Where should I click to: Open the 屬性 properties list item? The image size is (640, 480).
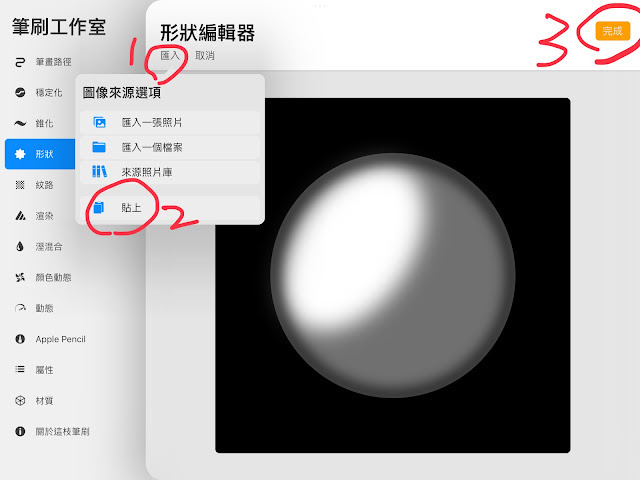click(42, 370)
